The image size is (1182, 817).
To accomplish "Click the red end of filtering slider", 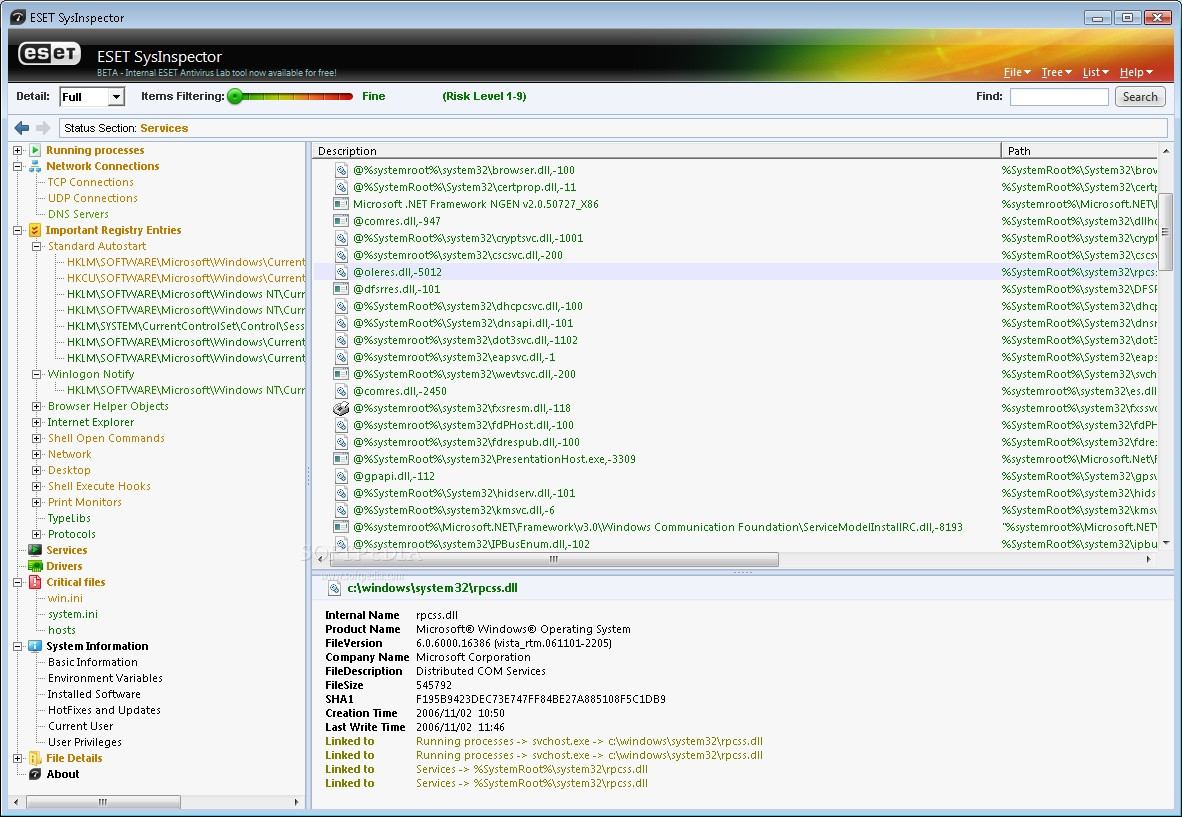I will 347,96.
